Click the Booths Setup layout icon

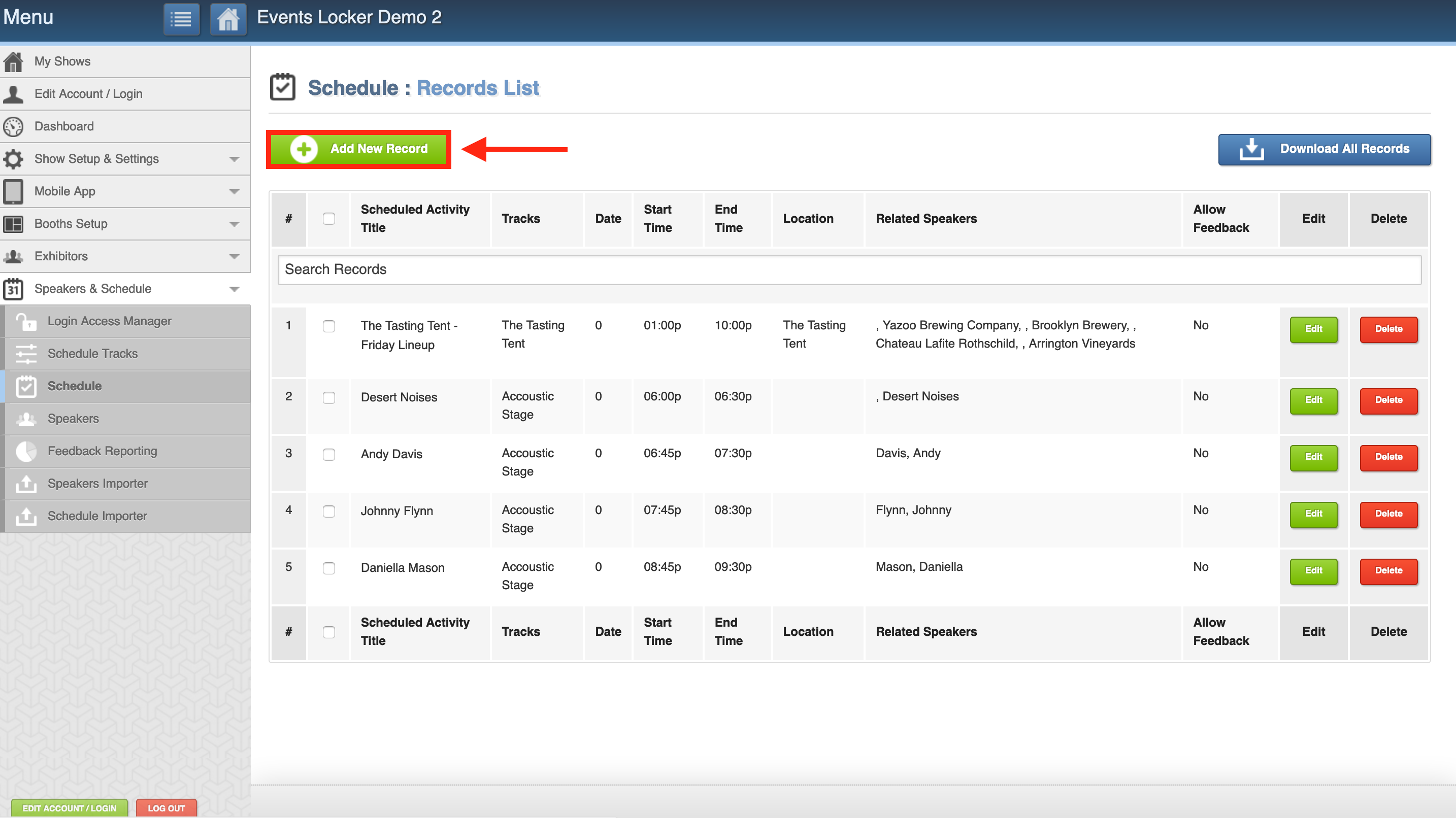coord(13,224)
